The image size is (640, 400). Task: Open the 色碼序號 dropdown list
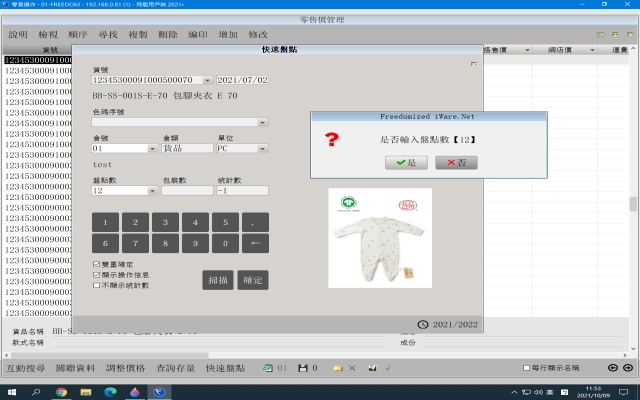click(x=263, y=122)
